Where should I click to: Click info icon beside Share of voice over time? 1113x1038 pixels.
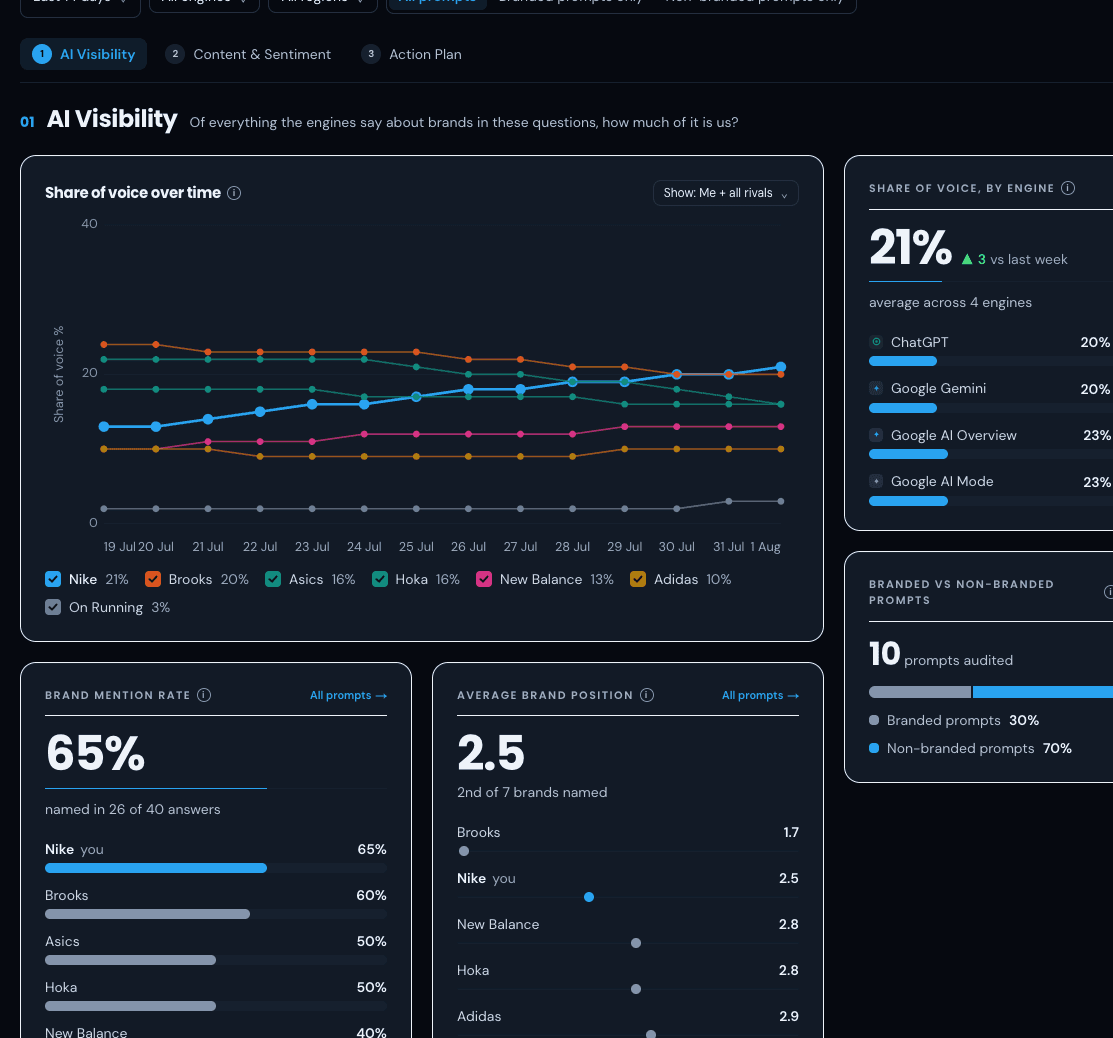point(234,193)
